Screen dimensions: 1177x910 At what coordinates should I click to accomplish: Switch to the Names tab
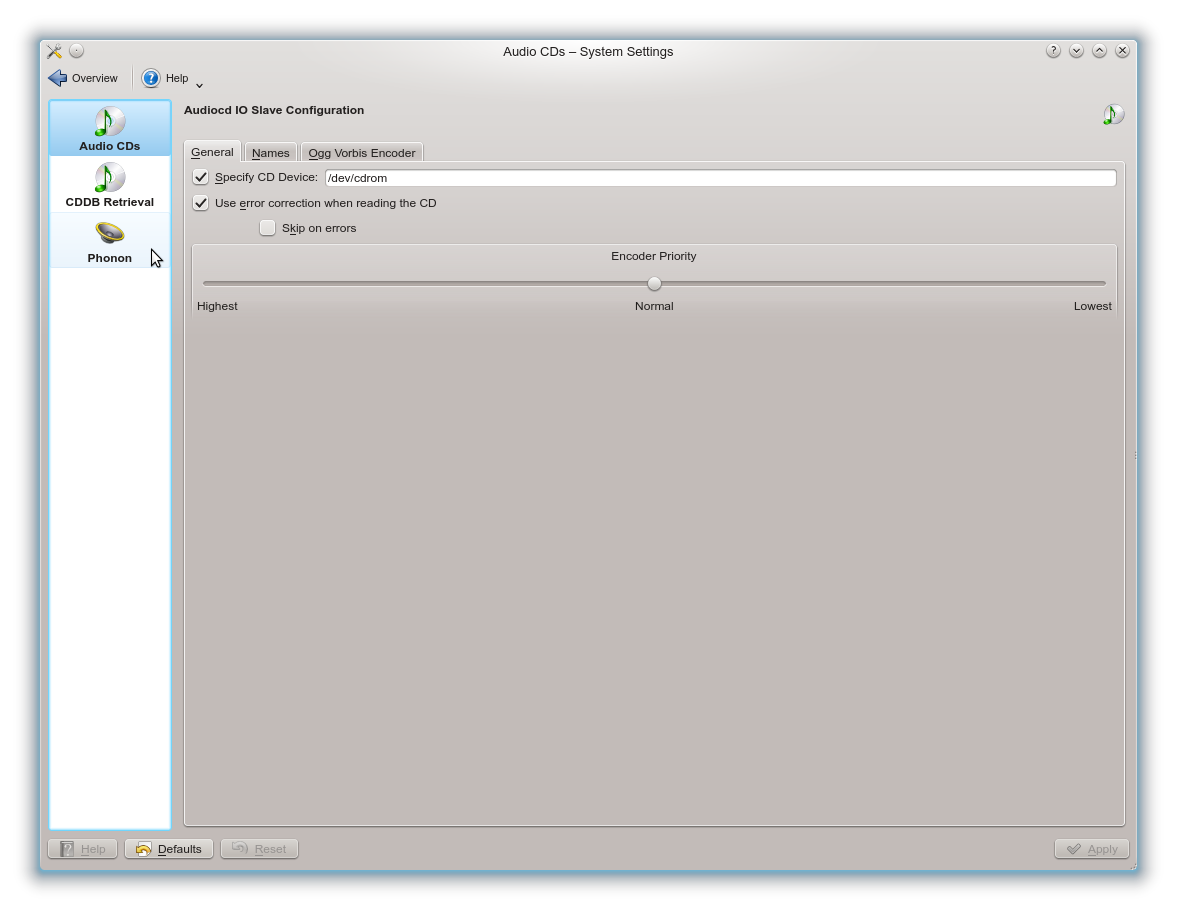click(270, 152)
